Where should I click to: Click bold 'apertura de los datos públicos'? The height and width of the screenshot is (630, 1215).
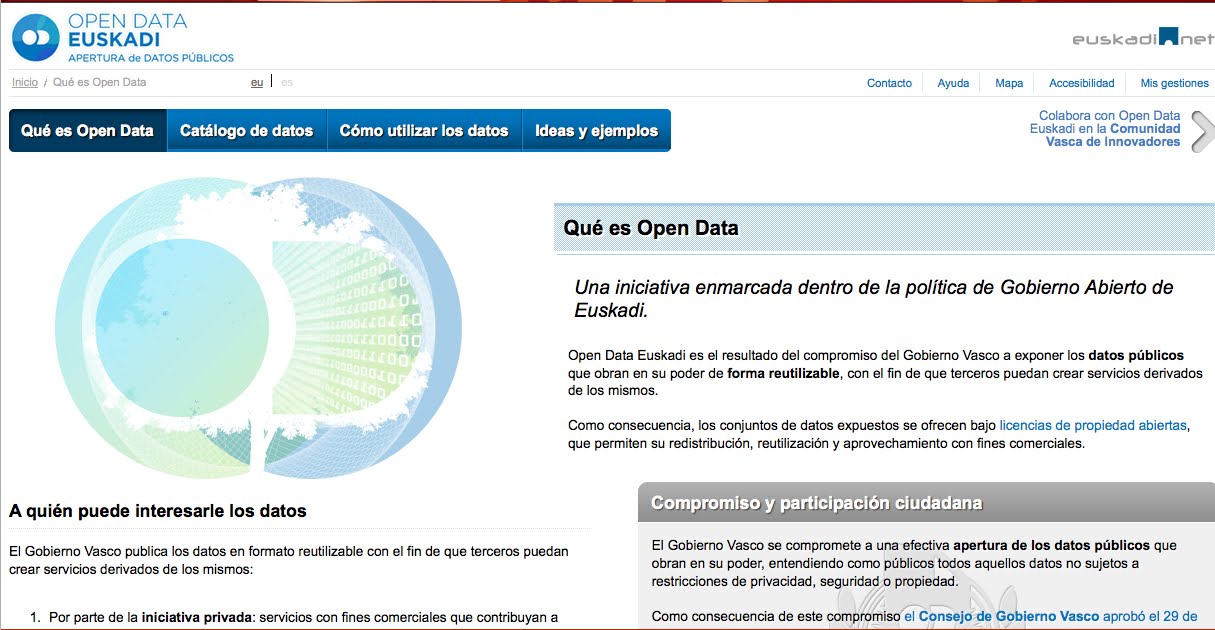click(1051, 545)
